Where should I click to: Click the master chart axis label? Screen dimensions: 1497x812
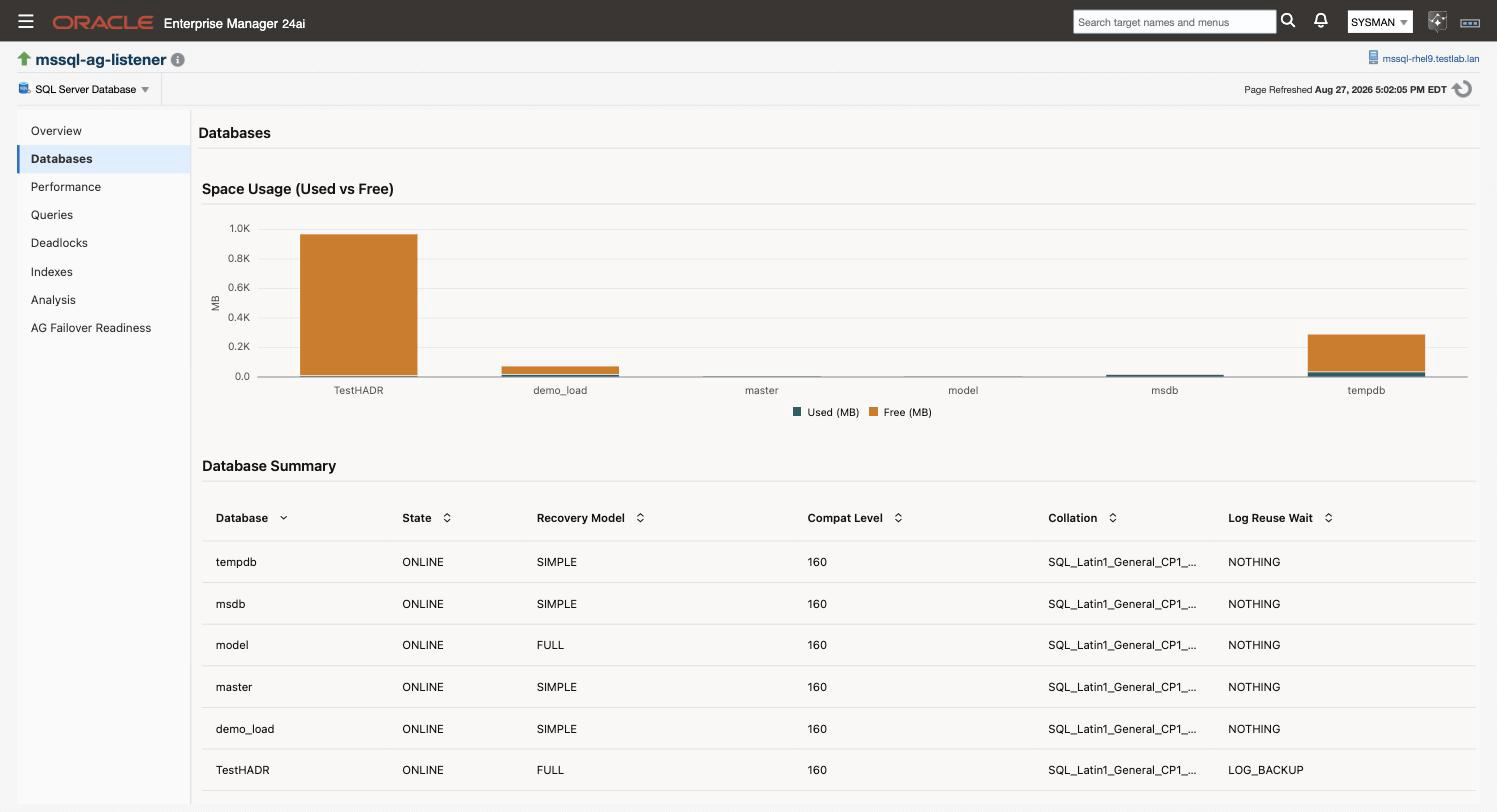pyautogui.click(x=761, y=390)
